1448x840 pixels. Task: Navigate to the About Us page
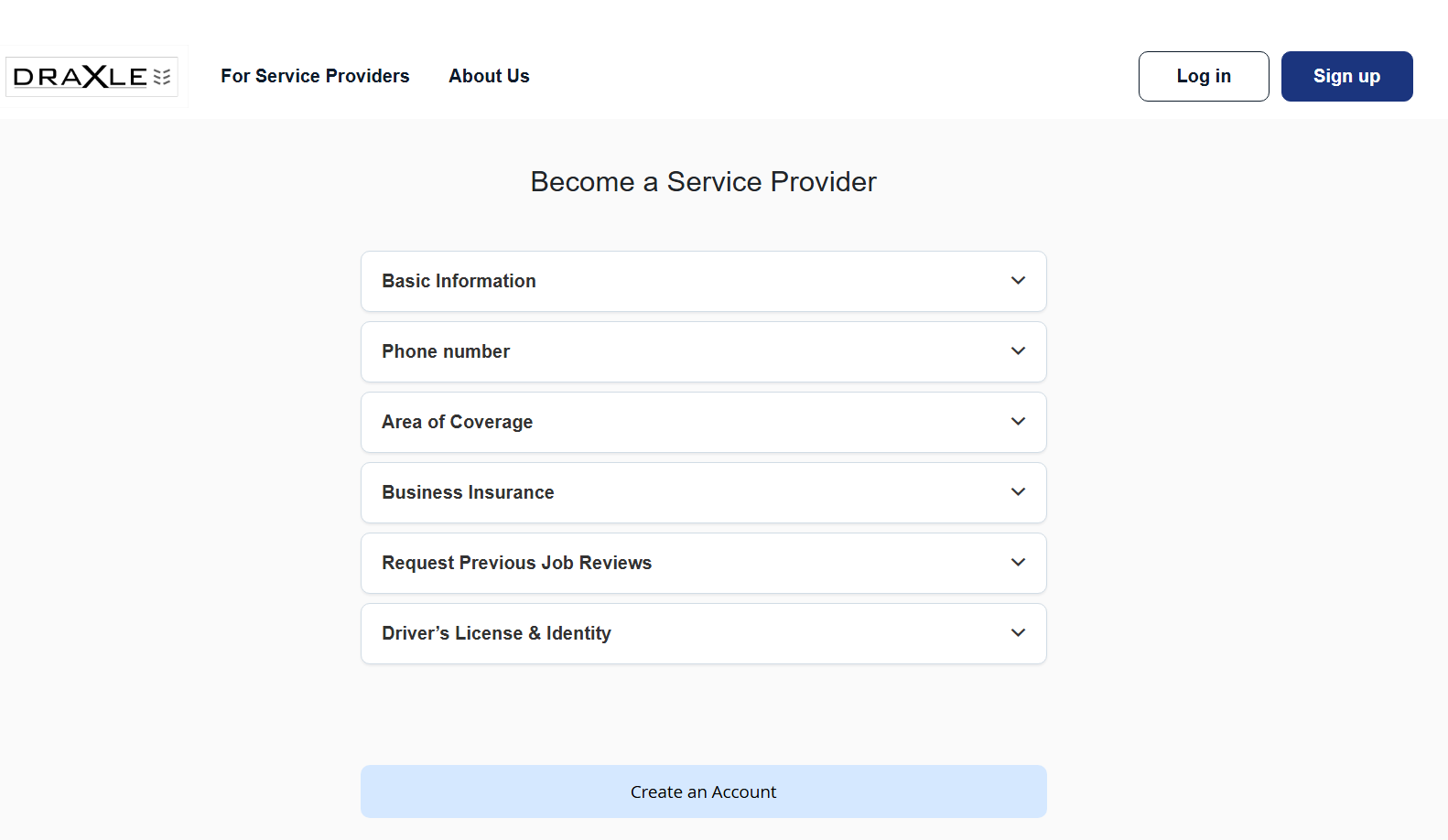click(489, 76)
